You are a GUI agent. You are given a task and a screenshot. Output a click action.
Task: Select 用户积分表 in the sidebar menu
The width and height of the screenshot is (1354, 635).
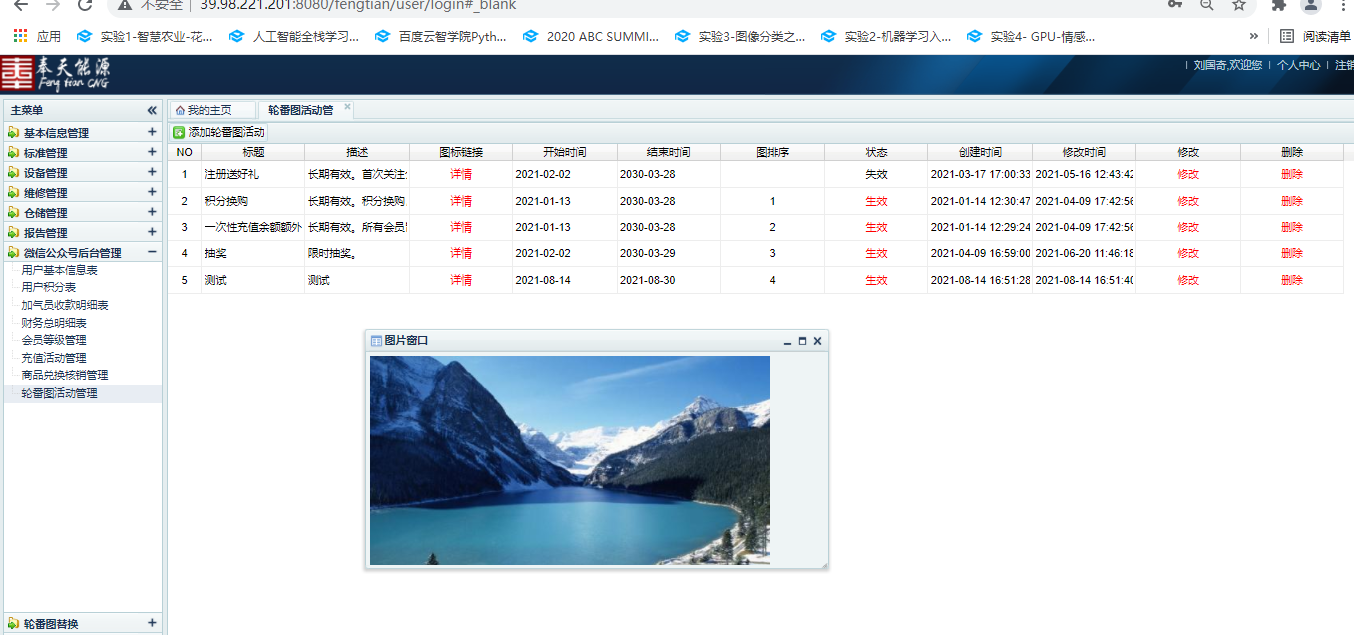tap(49, 287)
